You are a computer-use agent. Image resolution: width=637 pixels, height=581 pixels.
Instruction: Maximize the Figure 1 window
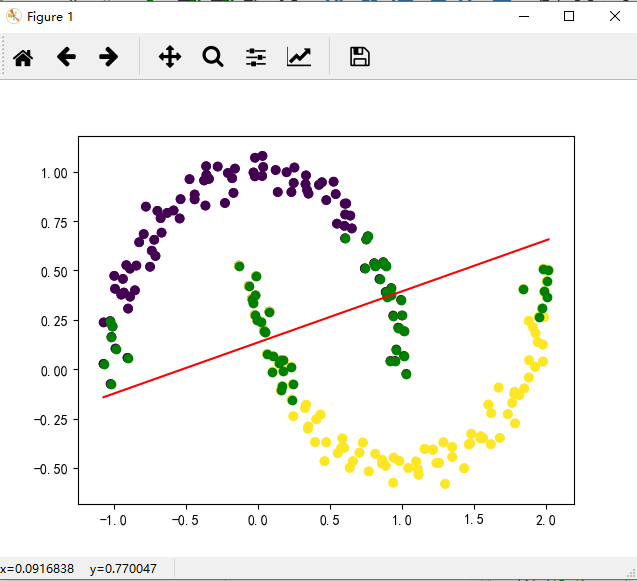click(x=569, y=16)
